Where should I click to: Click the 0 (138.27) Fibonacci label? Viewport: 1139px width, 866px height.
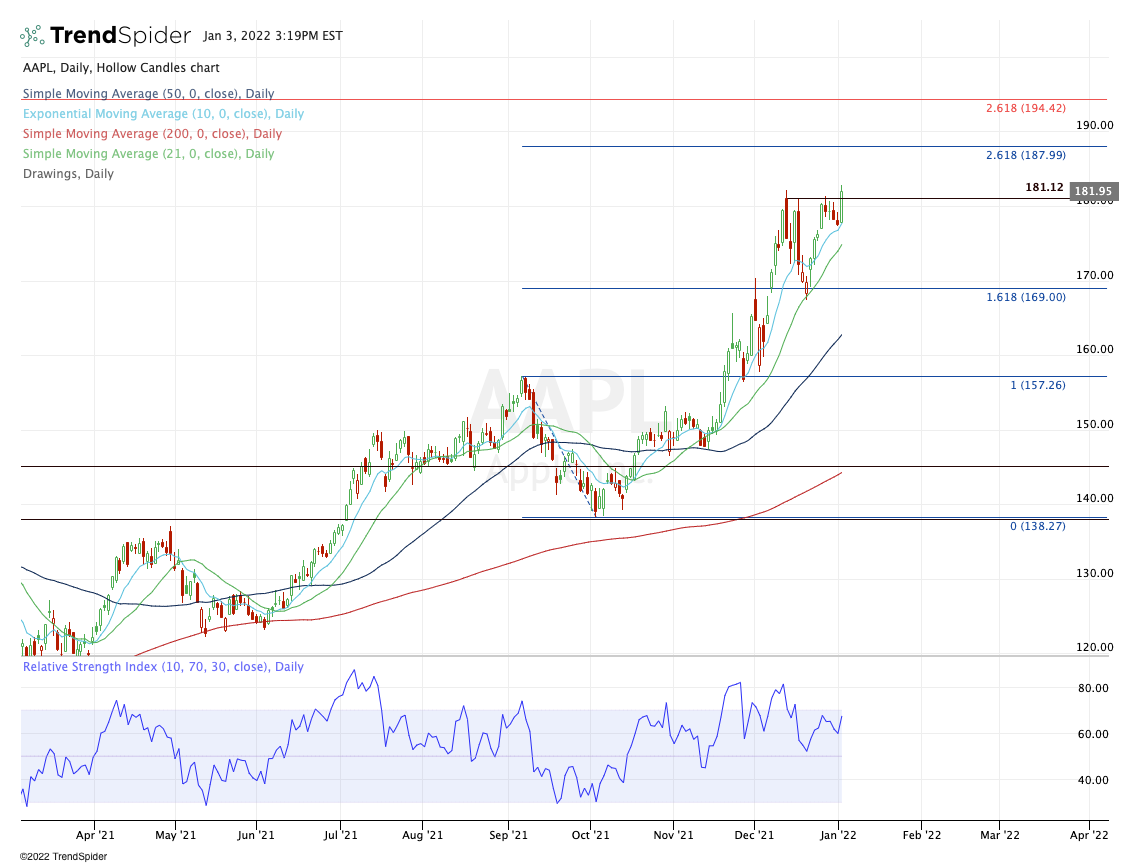tap(1038, 526)
